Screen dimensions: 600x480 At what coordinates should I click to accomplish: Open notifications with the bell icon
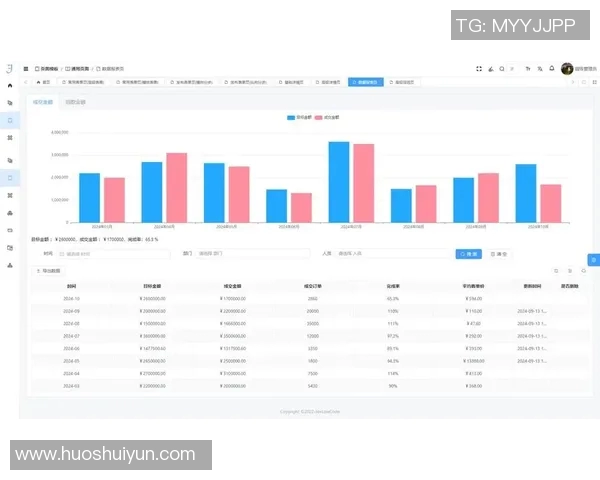click(551, 69)
